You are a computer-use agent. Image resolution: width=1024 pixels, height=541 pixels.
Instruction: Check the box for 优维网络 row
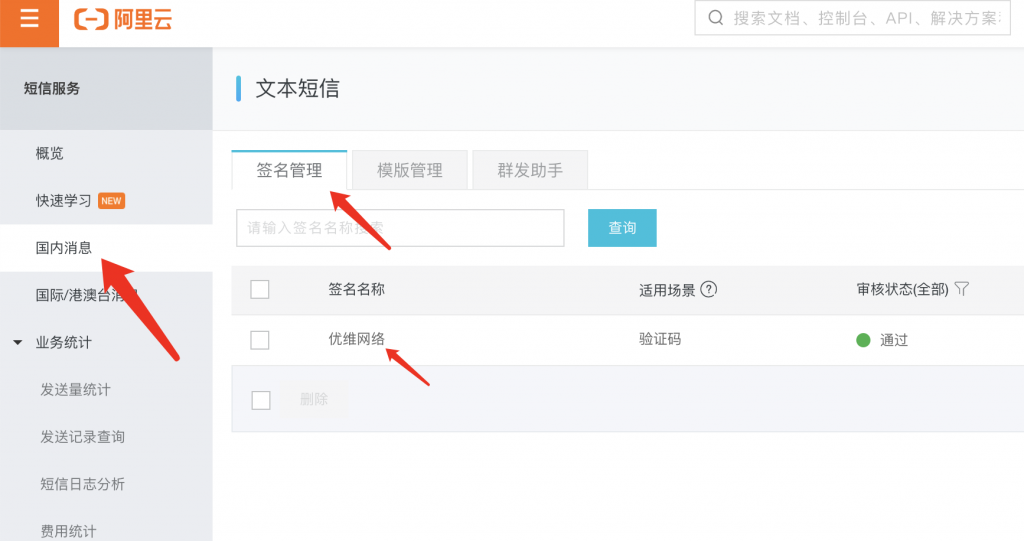[260, 340]
